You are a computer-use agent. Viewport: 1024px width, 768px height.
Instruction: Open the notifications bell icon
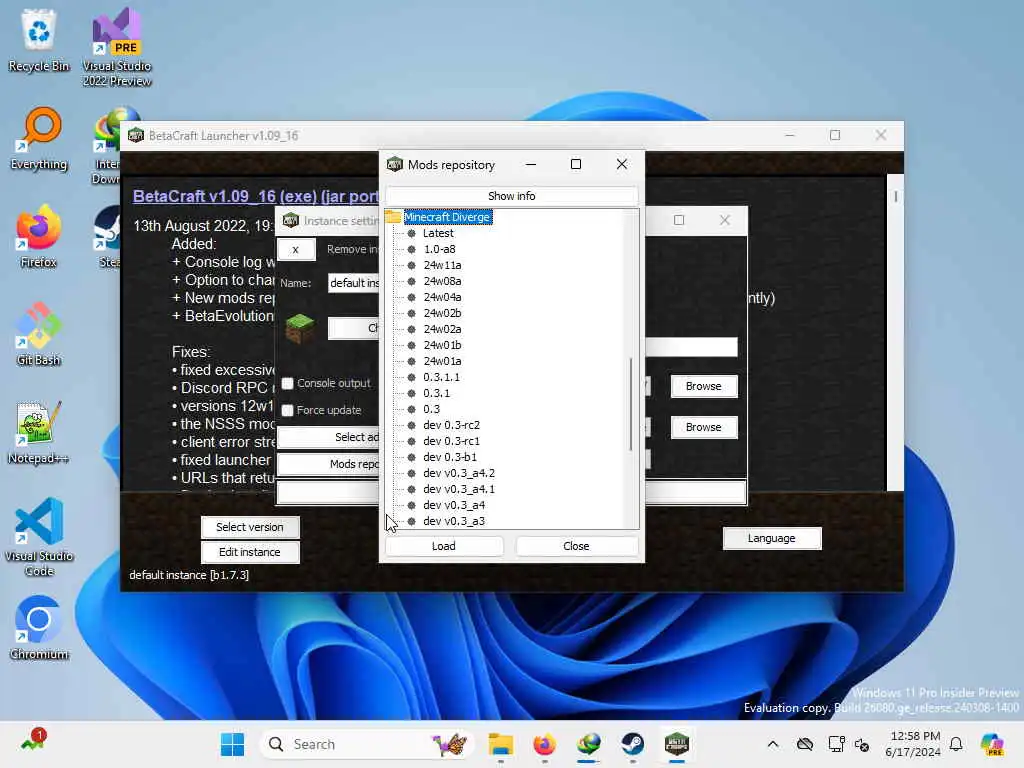pyautogui.click(x=956, y=744)
